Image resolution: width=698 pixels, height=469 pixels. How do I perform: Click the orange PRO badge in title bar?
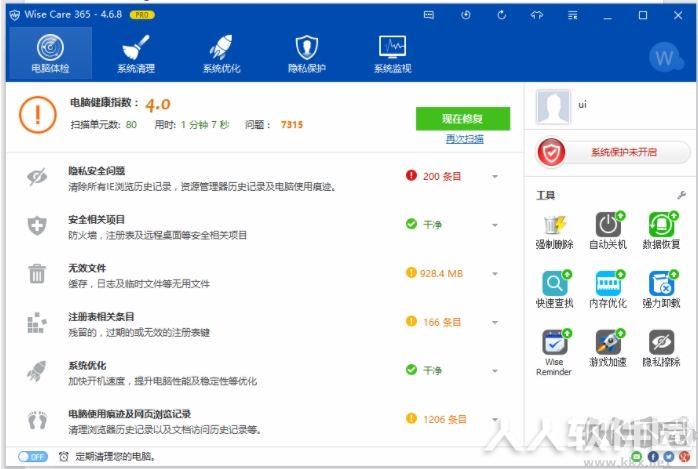(x=142, y=15)
